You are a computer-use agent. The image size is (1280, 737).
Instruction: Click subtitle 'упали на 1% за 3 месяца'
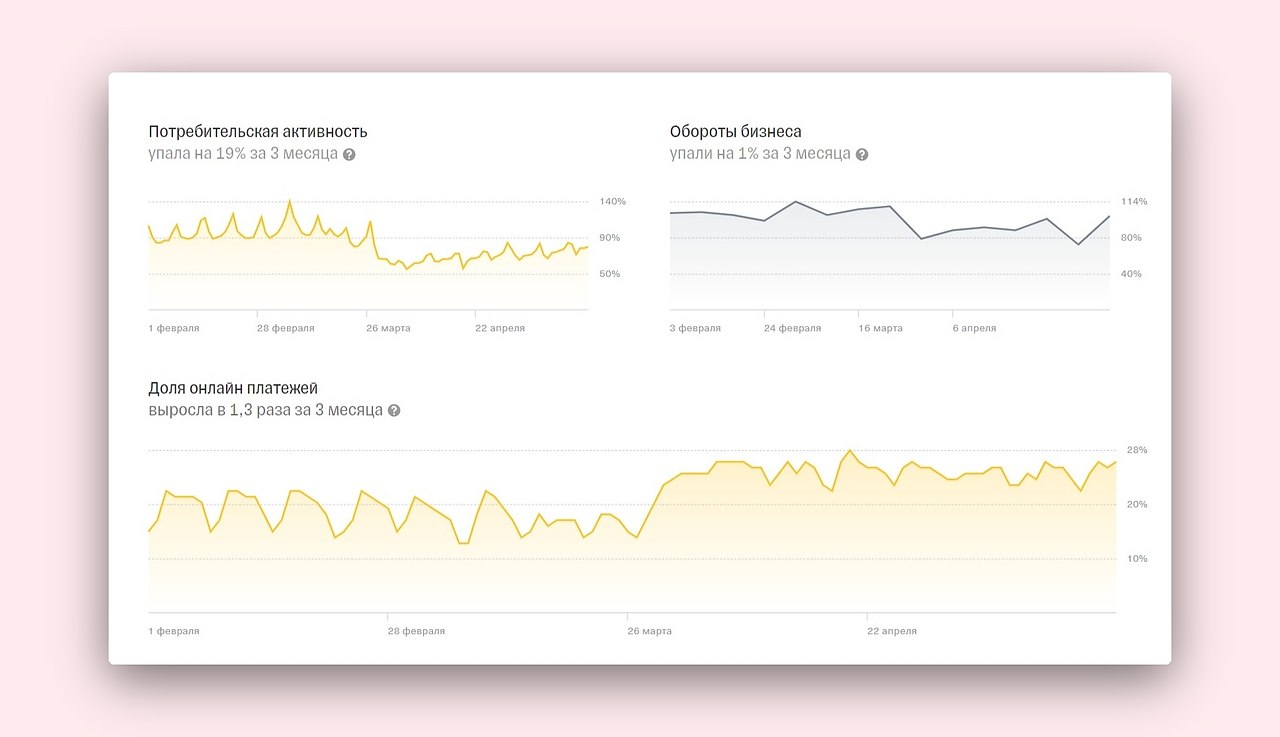click(x=760, y=154)
